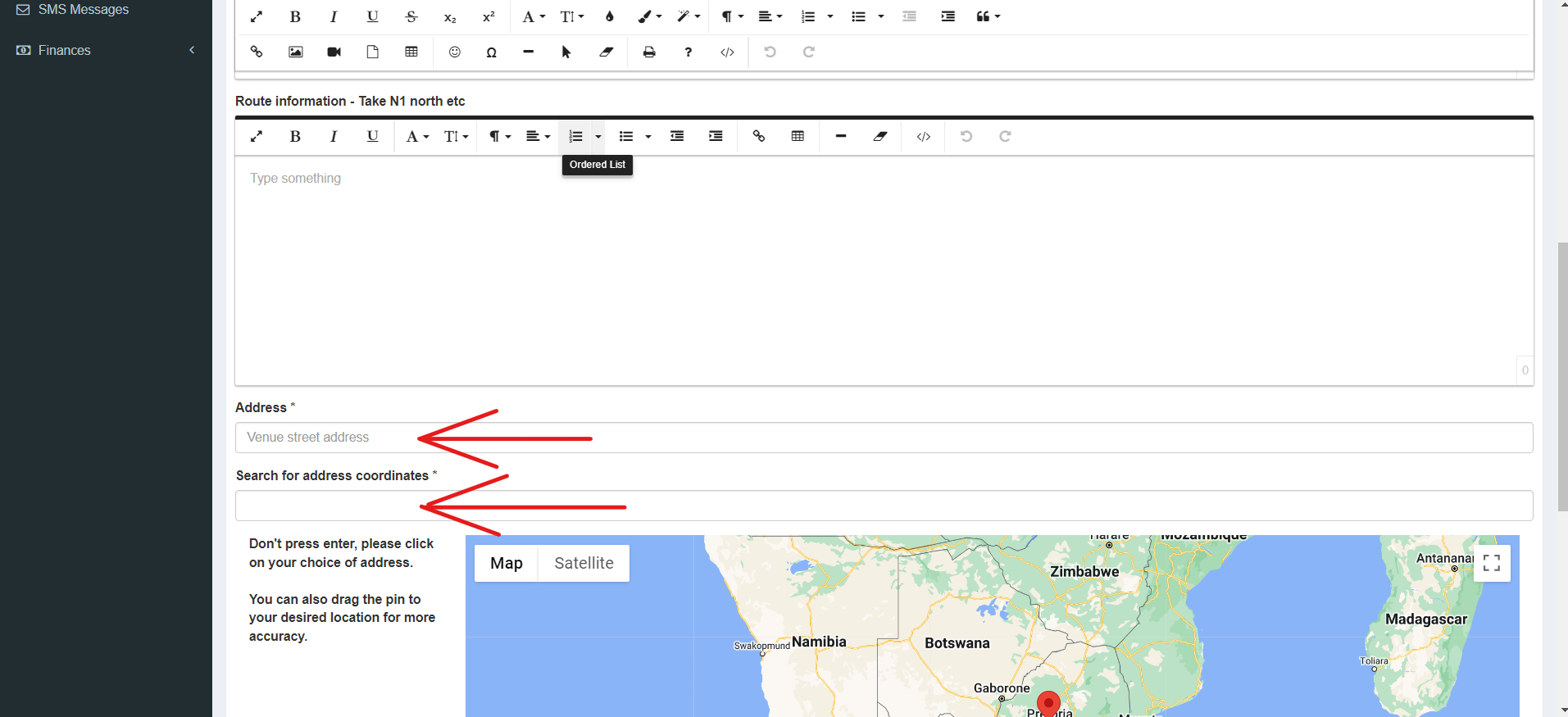Screen dimensions: 1568x717
Task: Increase indent in Route information editor
Action: click(x=716, y=136)
